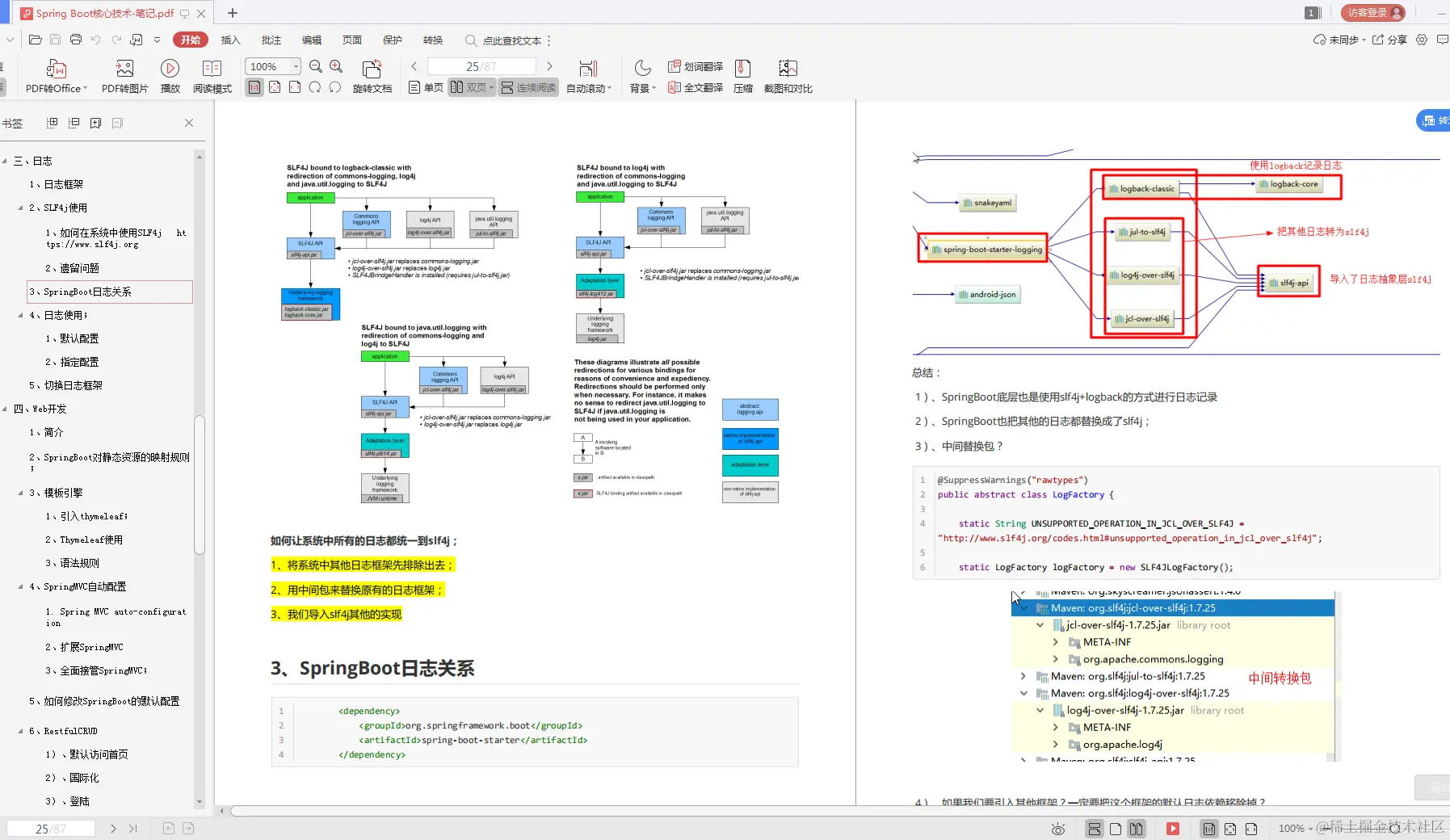Jump to bookmark 5、切换日志框架
Screen dimensions: 1450x840
tap(66, 386)
